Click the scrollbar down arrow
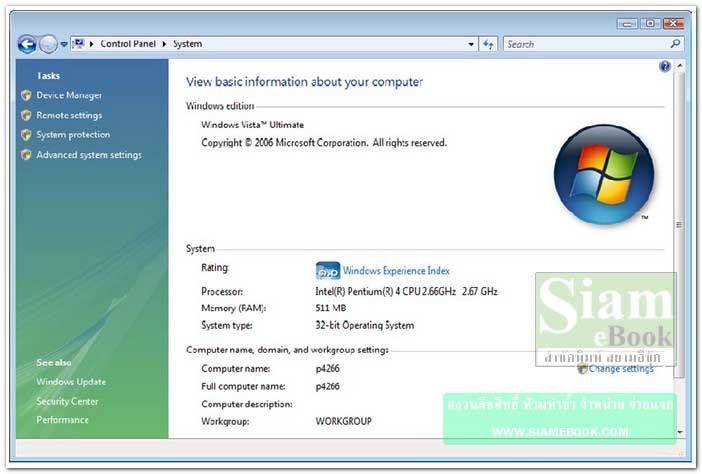 click(680, 432)
